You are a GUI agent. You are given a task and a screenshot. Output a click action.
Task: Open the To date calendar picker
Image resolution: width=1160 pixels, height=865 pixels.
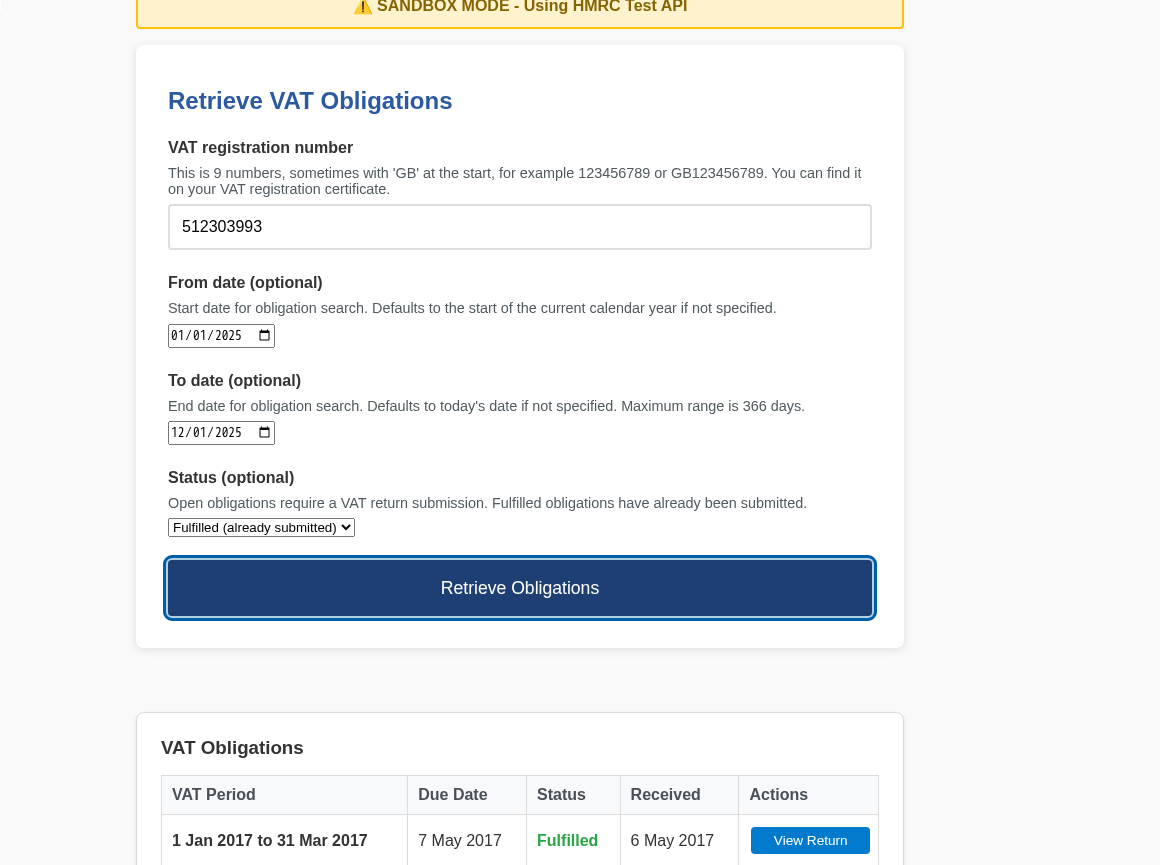266,432
